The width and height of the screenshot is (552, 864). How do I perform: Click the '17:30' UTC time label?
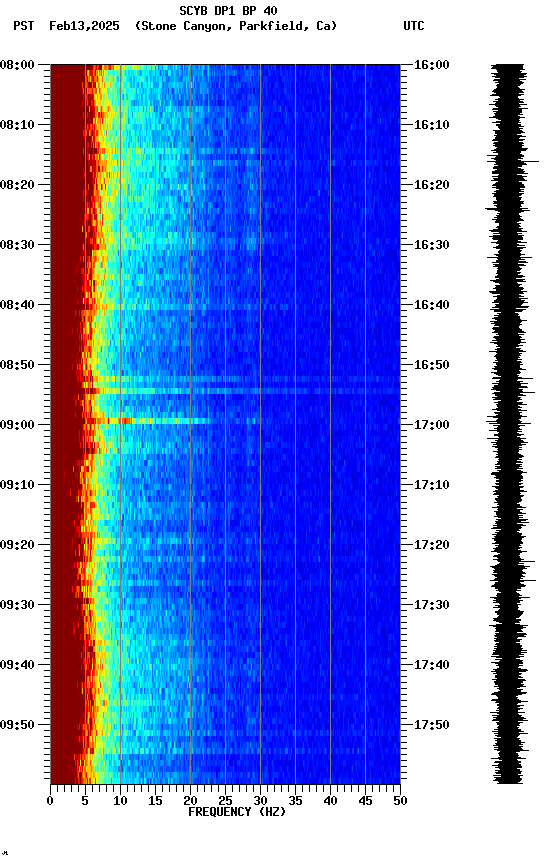coord(432,605)
